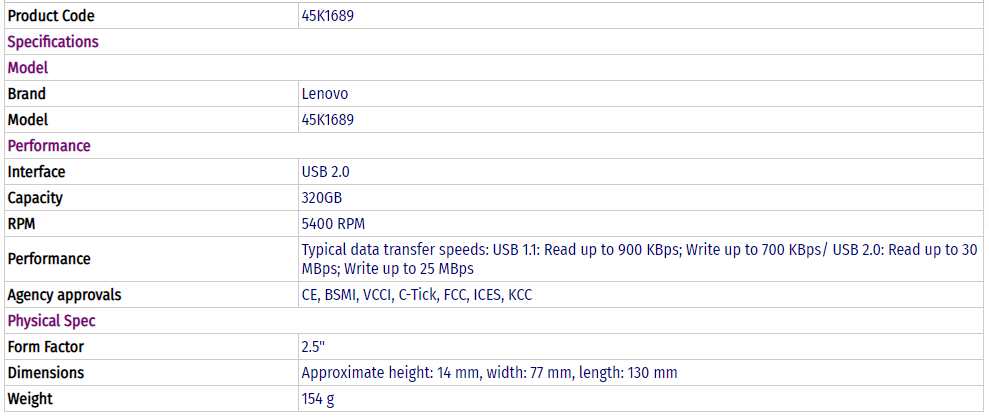Viewport: 989px width, 419px height.
Task: Click the Product Code row label
Action: pyautogui.click(x=51, y=16)
